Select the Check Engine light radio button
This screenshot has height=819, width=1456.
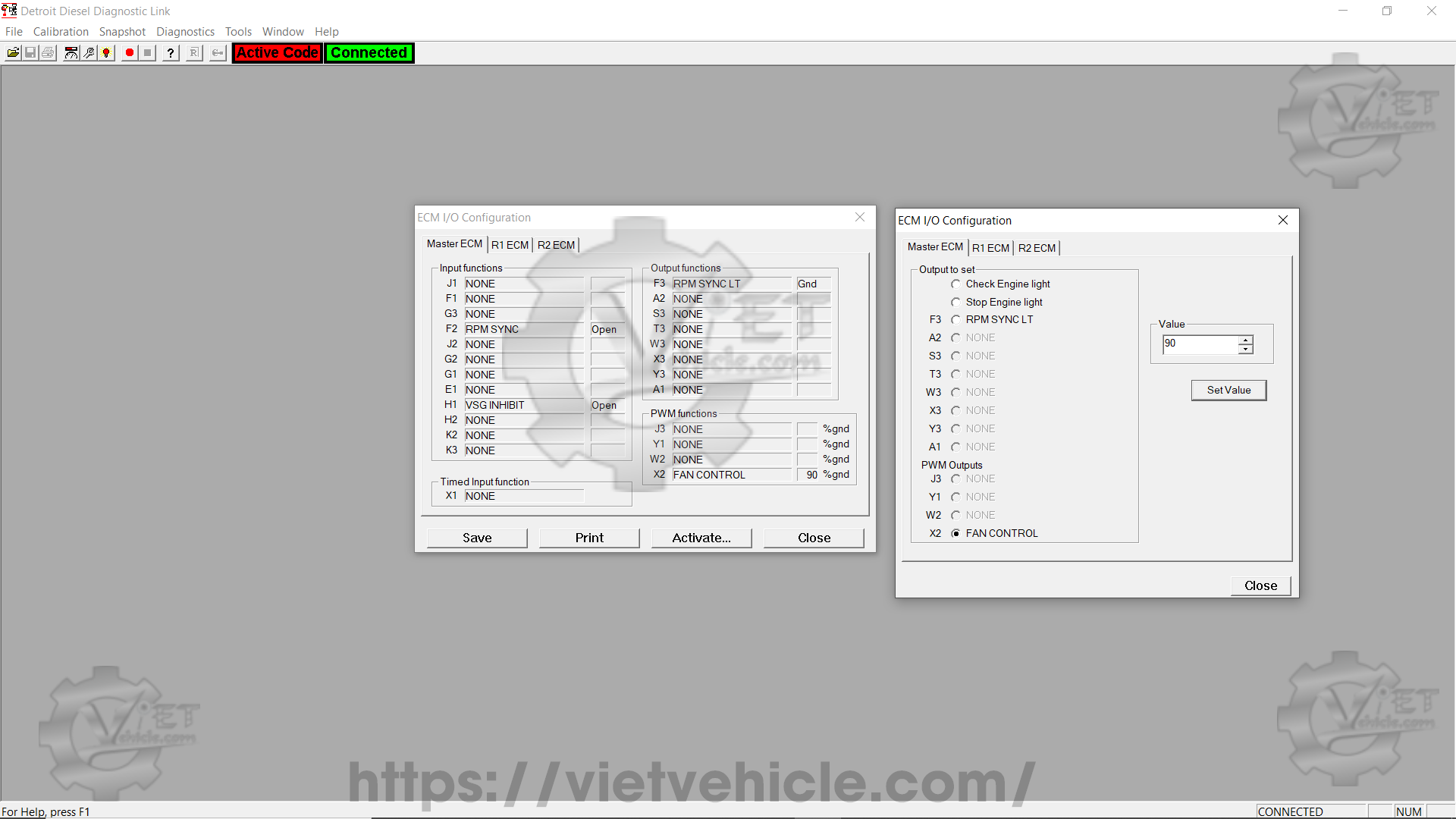click(x=955, y=284)
